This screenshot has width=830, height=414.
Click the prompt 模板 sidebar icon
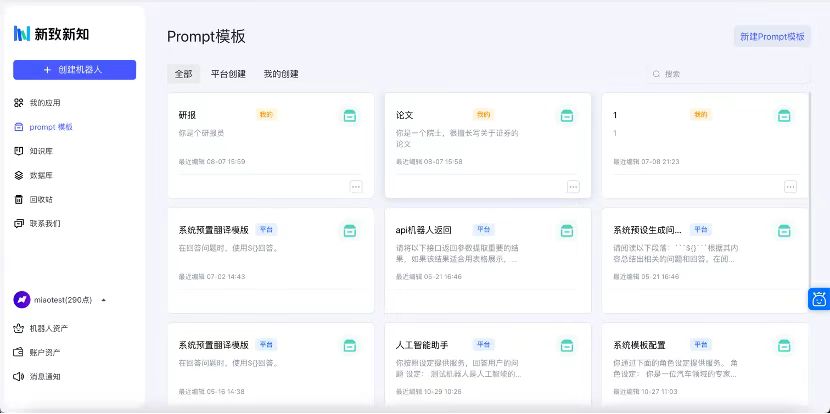pyautogui.click(x=19, y=127)
